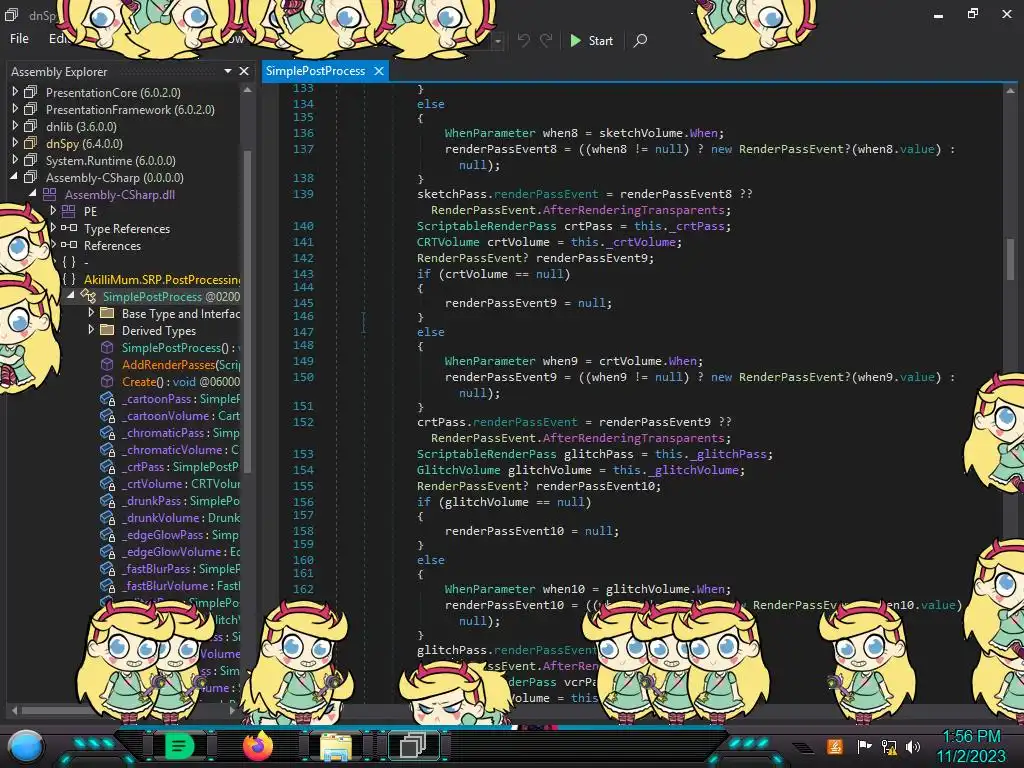Expand the Derived Types folder
The image size is (1024, 768).
[x=91, y=330]
